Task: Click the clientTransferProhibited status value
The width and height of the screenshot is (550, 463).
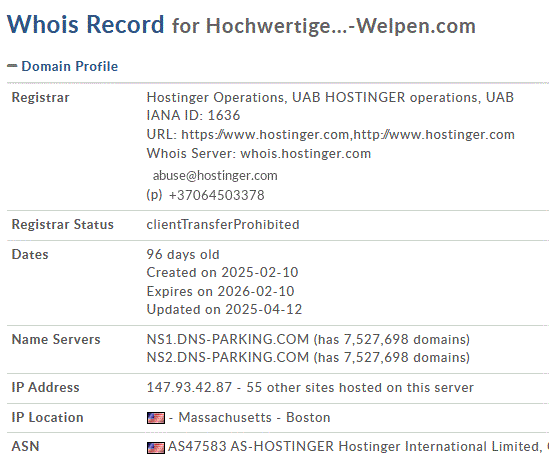Action: point(223,224)
